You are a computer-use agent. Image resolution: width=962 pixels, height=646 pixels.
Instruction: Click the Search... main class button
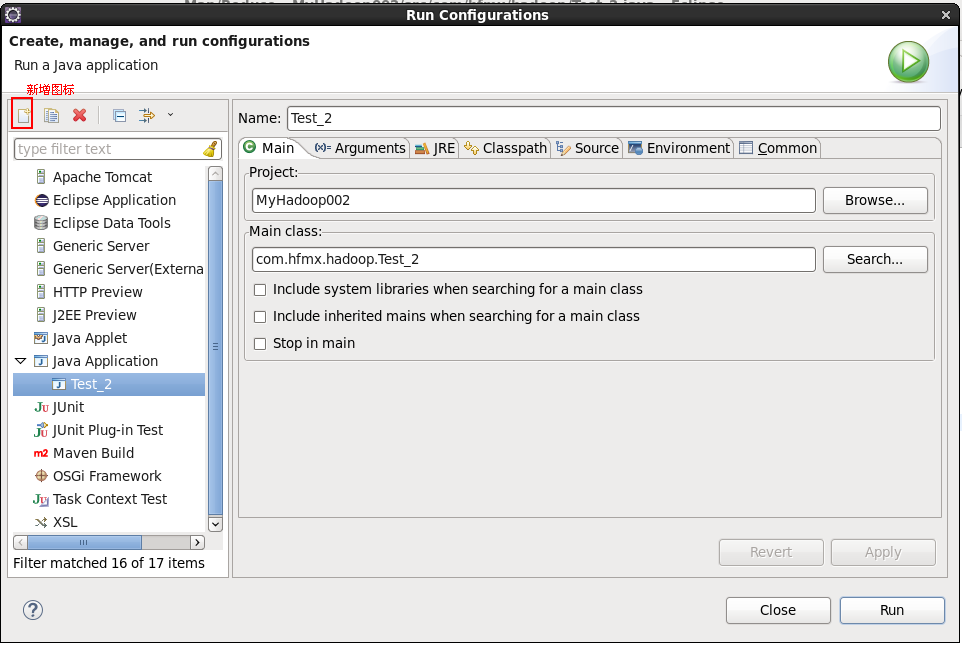pos(875,259)
